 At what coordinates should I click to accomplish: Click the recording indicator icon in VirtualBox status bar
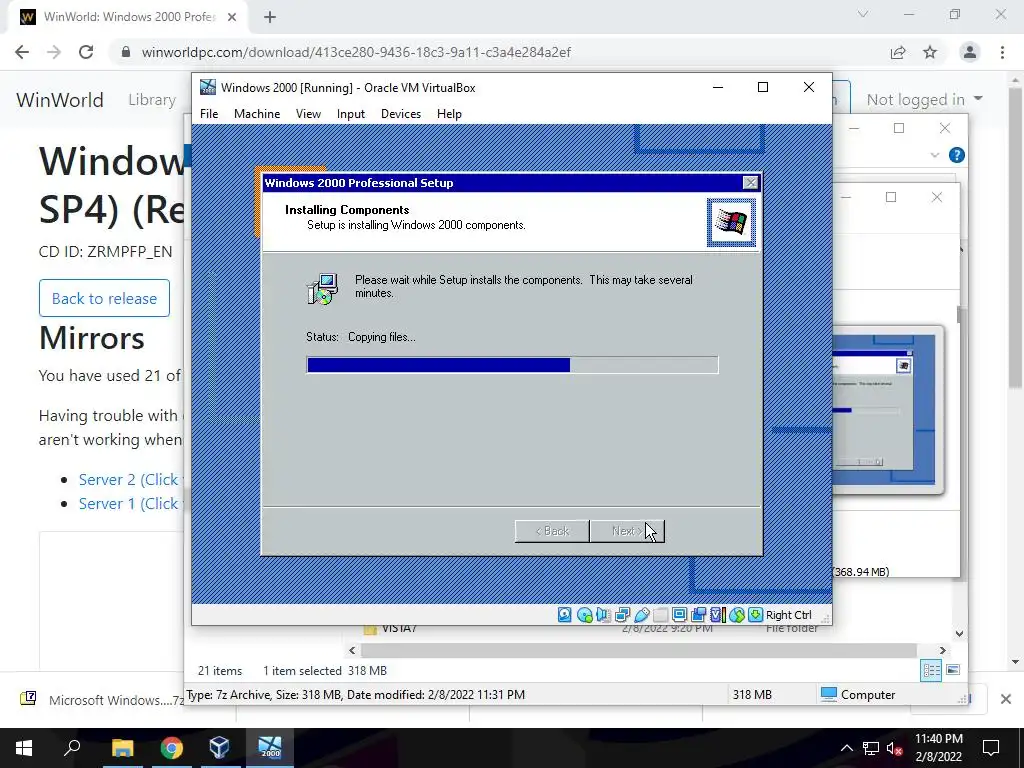[x=698, y=615]
